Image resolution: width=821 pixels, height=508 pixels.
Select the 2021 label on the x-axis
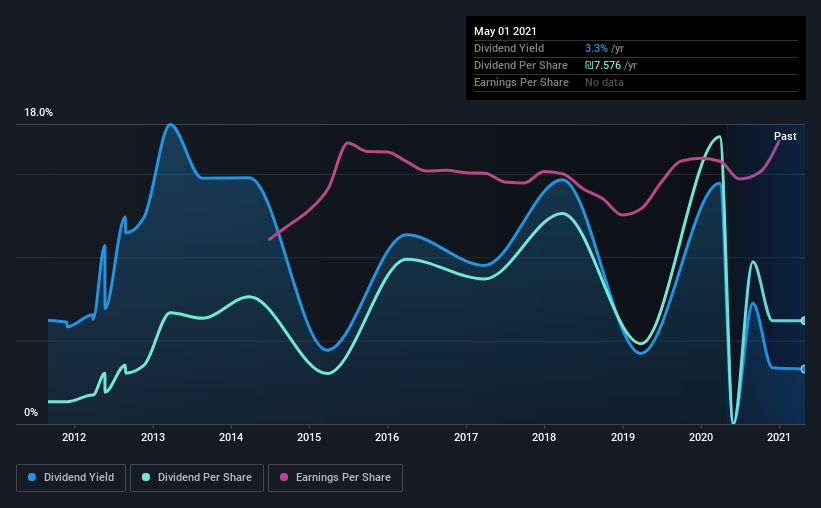779,437
